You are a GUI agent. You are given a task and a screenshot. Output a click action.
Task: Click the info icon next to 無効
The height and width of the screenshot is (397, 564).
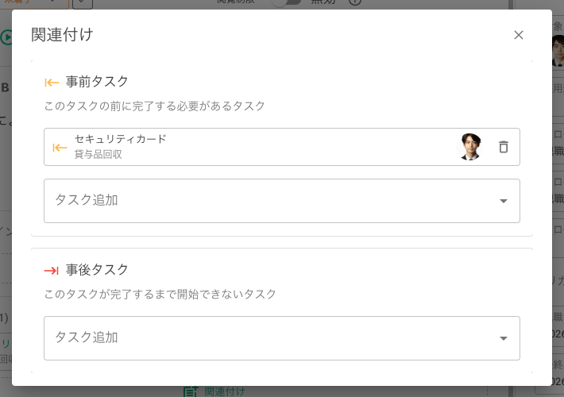355,2
